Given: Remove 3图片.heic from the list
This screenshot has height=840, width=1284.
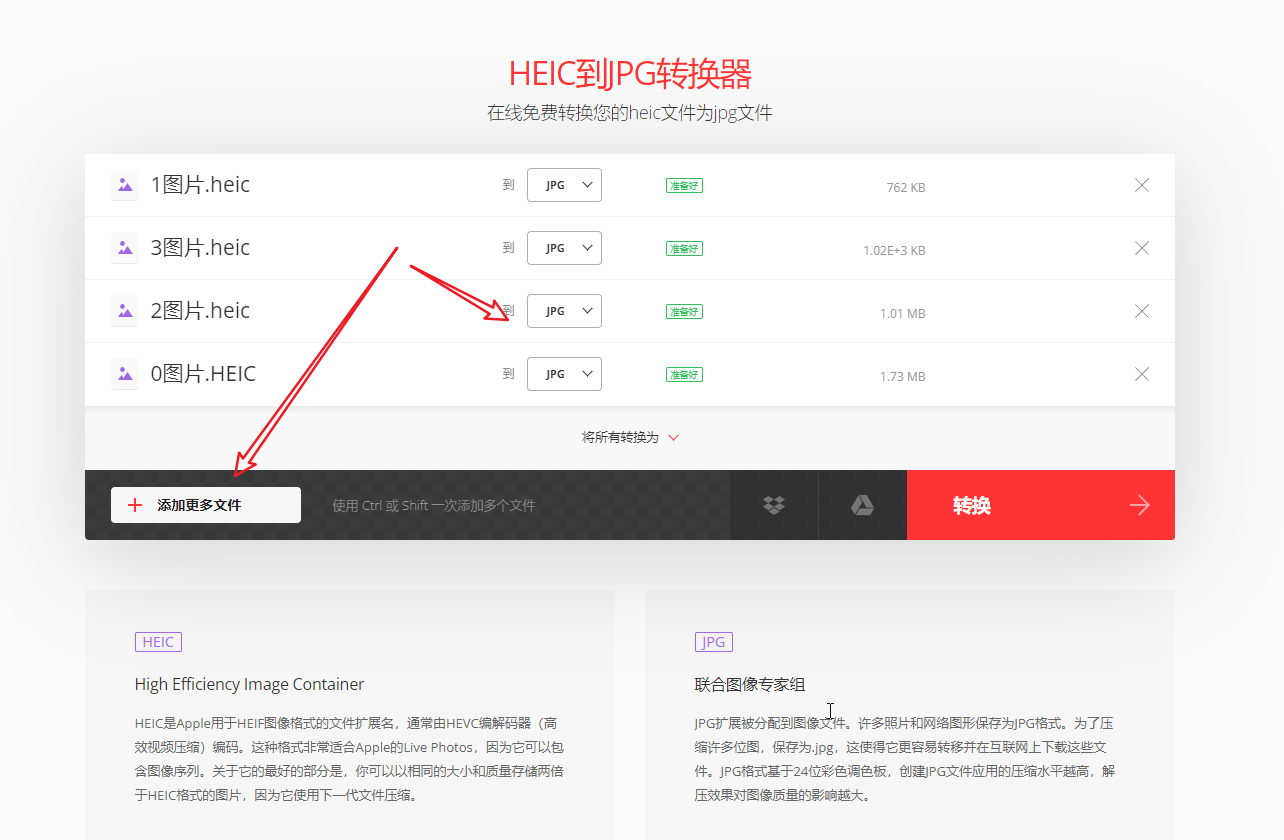Looking at the screenshot, I should [x=1142, y=248].
